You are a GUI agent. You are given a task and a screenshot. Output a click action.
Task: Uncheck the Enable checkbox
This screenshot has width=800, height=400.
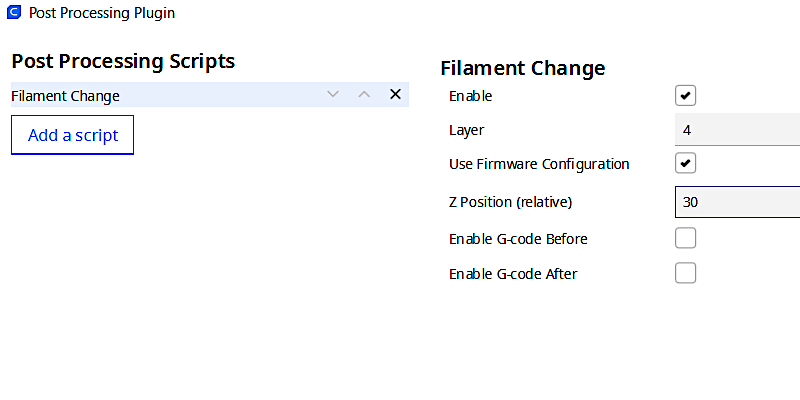pos(685,95)
